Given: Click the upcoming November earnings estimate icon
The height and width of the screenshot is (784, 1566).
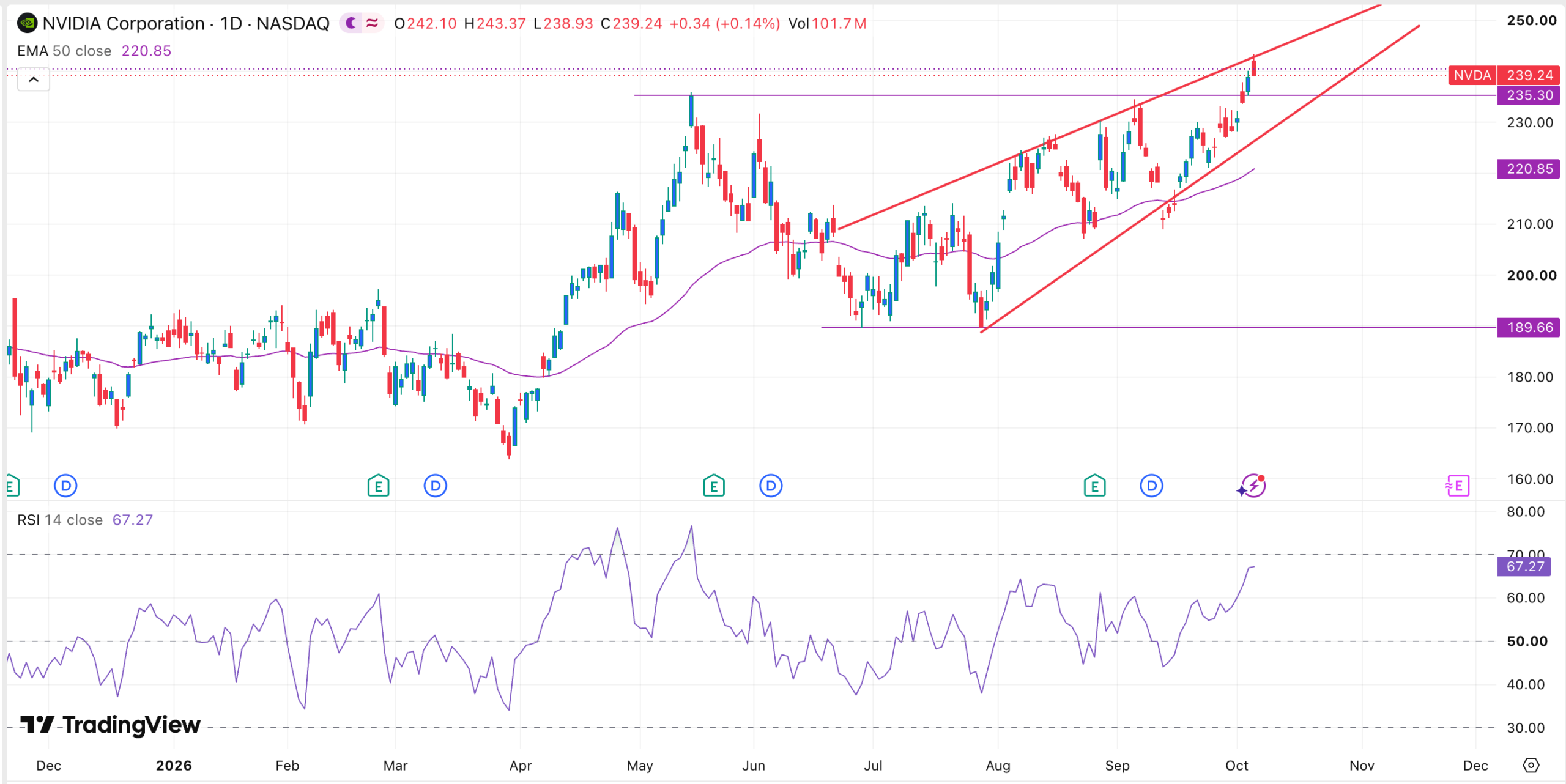Looking at the screenshot, I should 1458,486.
